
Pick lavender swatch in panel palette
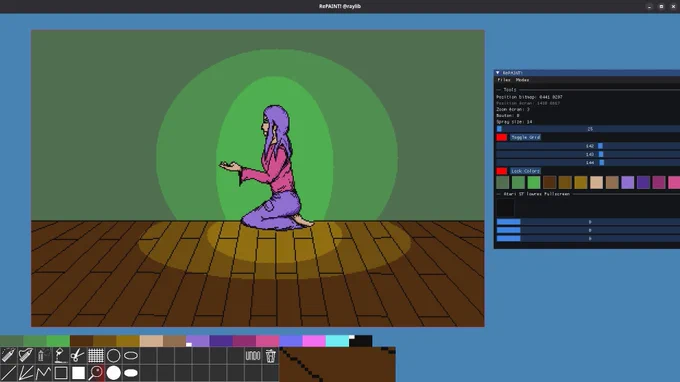click(628, 183)
